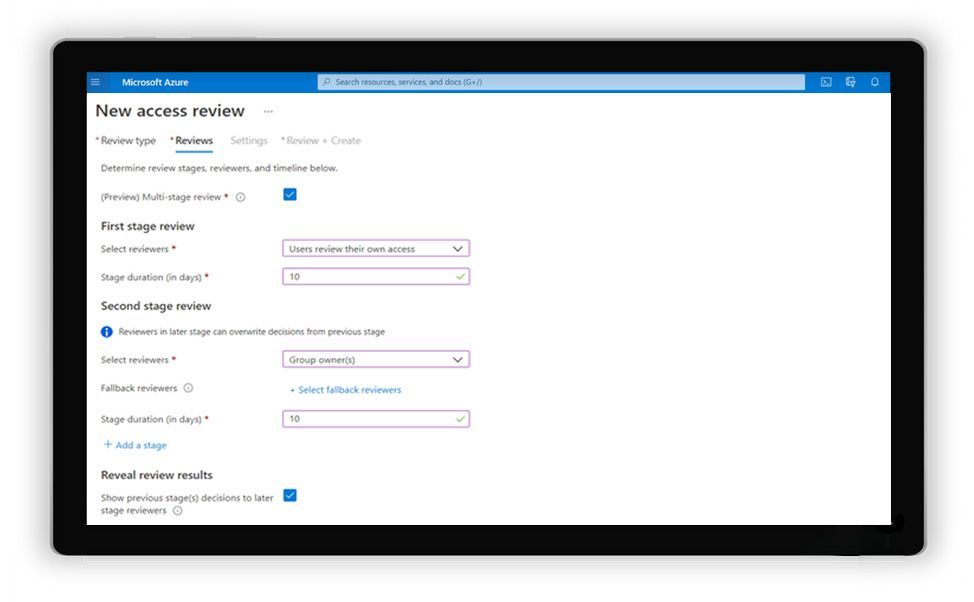
Task: Click the Microsoft Azure home link
Action: point(155,82)
